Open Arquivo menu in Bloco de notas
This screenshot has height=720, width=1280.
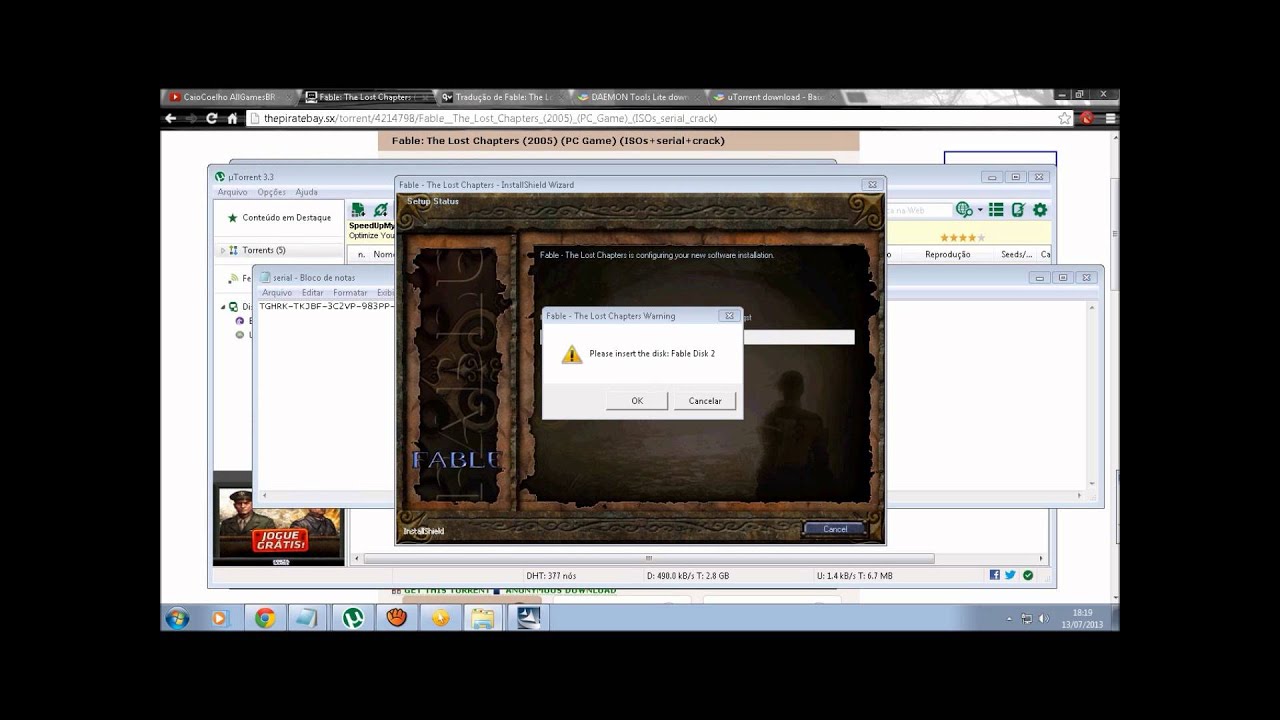coord(276,293)
